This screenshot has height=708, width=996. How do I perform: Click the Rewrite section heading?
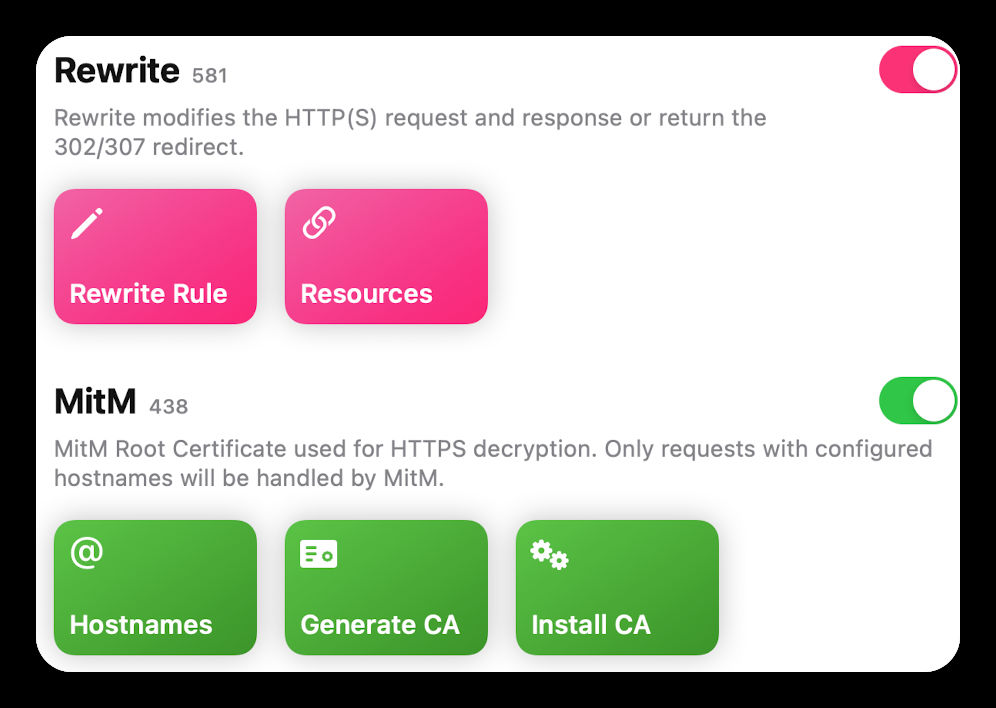(x=116, y=71)
